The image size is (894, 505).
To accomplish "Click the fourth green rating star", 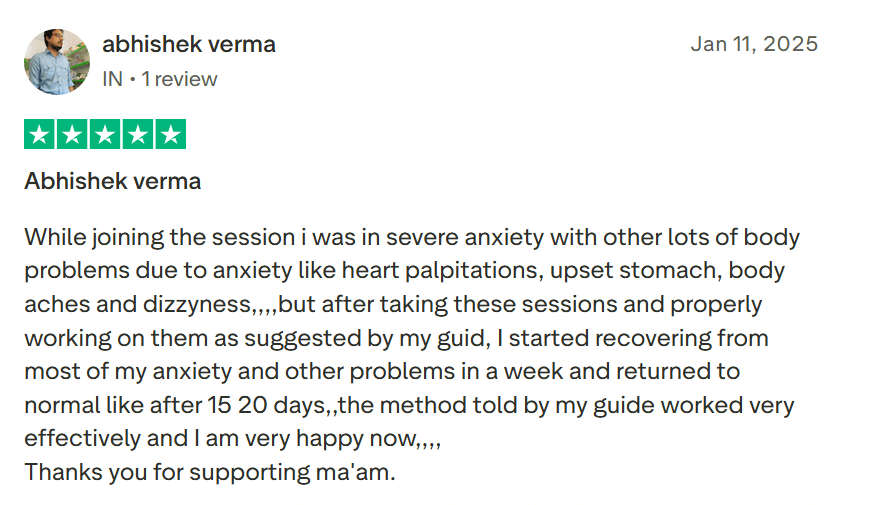I will (138, 134).
